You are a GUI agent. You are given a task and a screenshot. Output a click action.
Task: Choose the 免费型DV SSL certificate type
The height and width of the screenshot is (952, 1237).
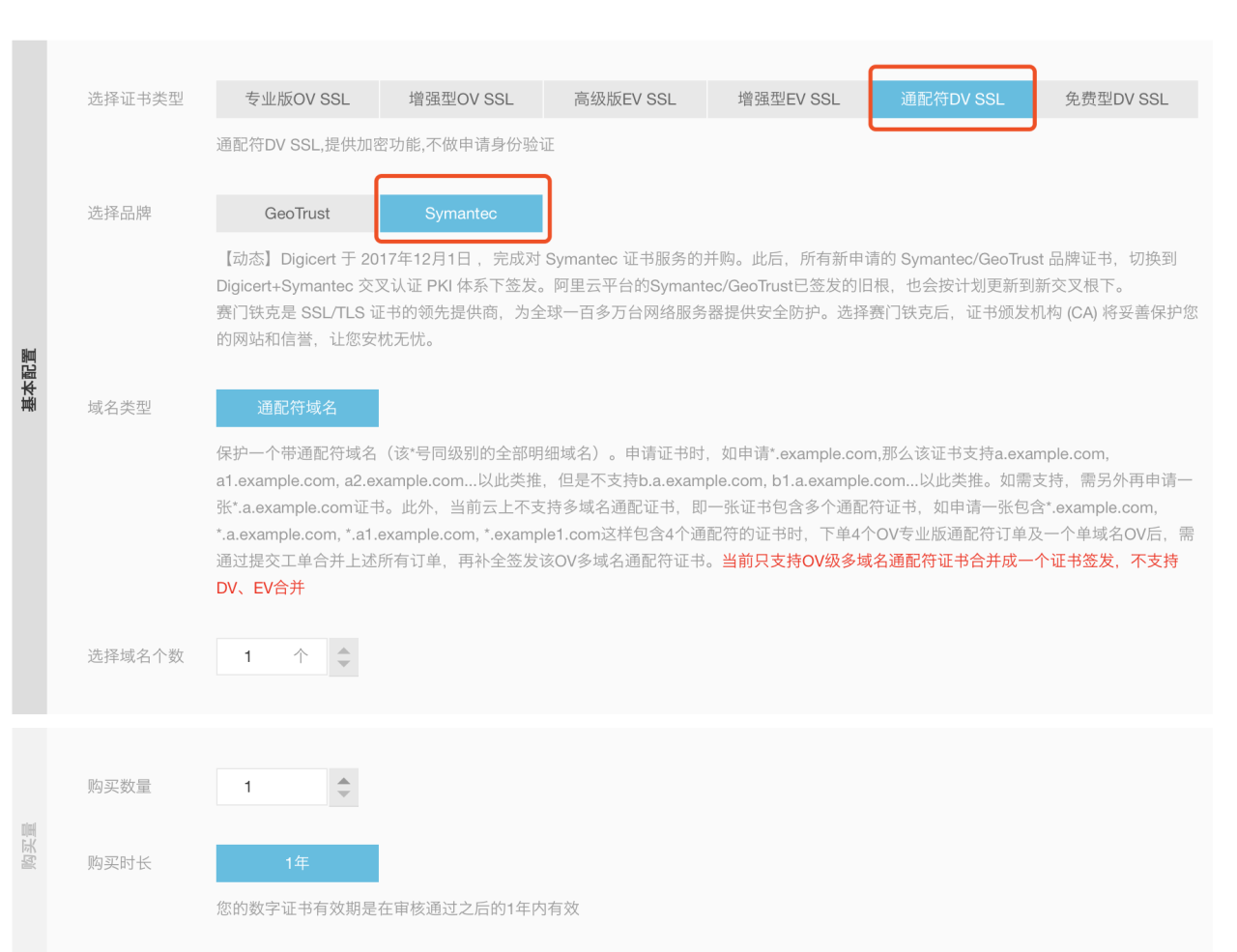1116,100
